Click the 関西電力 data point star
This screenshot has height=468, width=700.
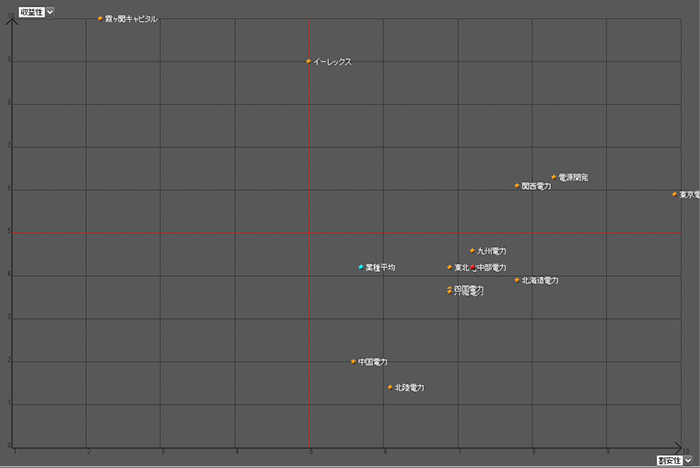[x=517, y=185]
